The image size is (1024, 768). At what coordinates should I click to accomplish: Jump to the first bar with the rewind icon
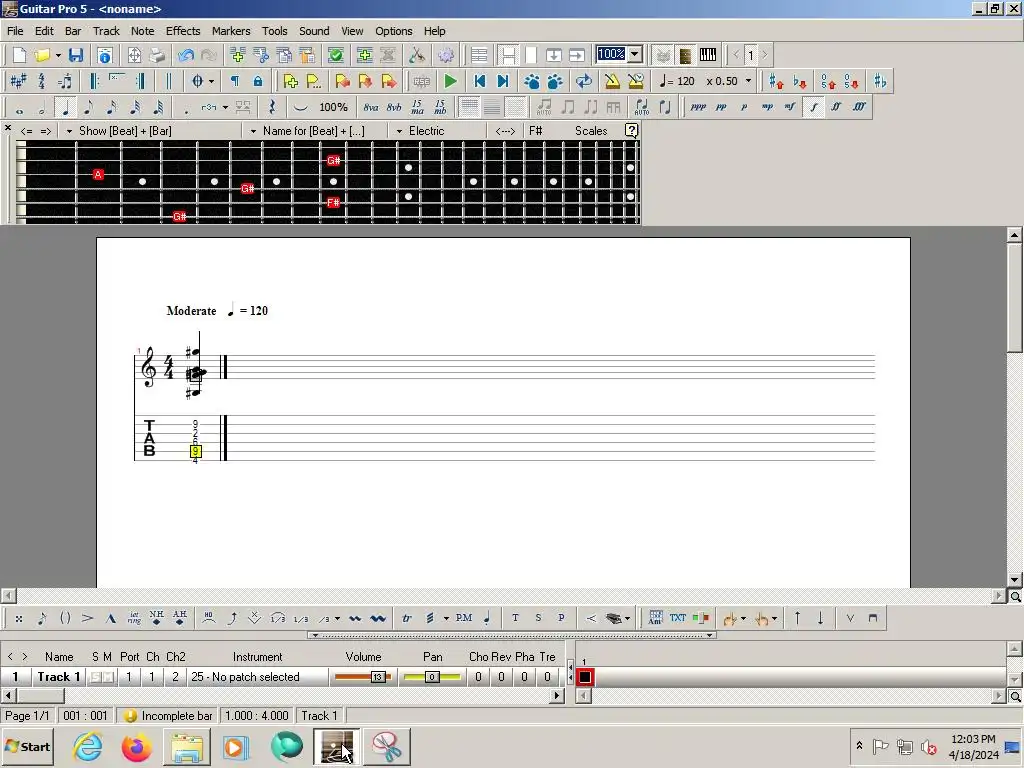pyautogui.click(x=479, y=82)
